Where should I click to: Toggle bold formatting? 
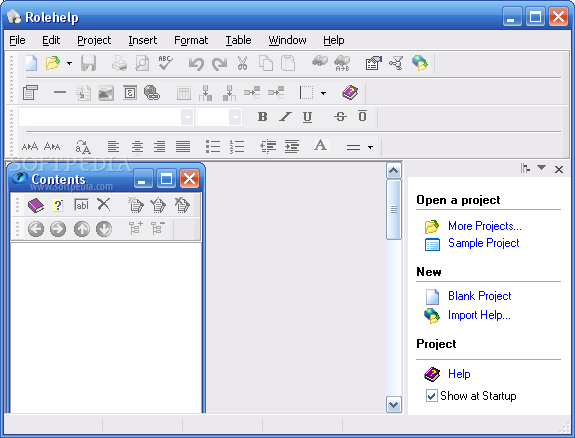click(x=262, y=117)
